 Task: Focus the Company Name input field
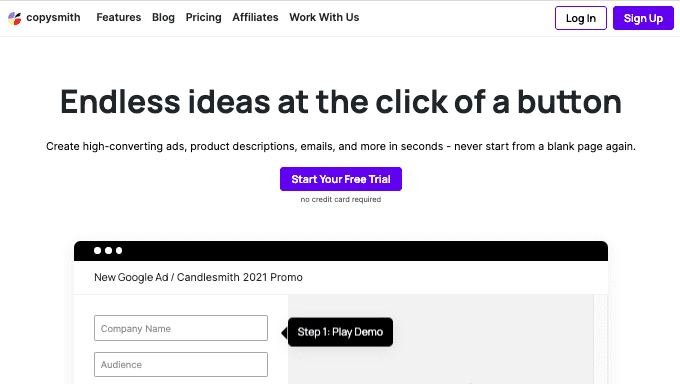point(181,328)
